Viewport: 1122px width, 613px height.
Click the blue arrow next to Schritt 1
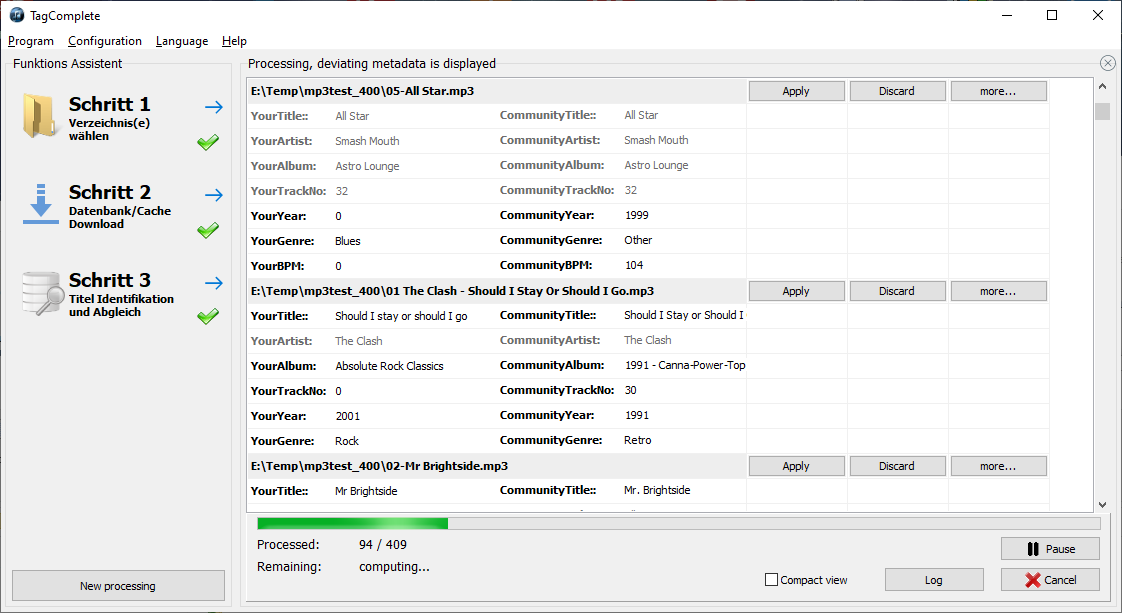tap(213, 107)
